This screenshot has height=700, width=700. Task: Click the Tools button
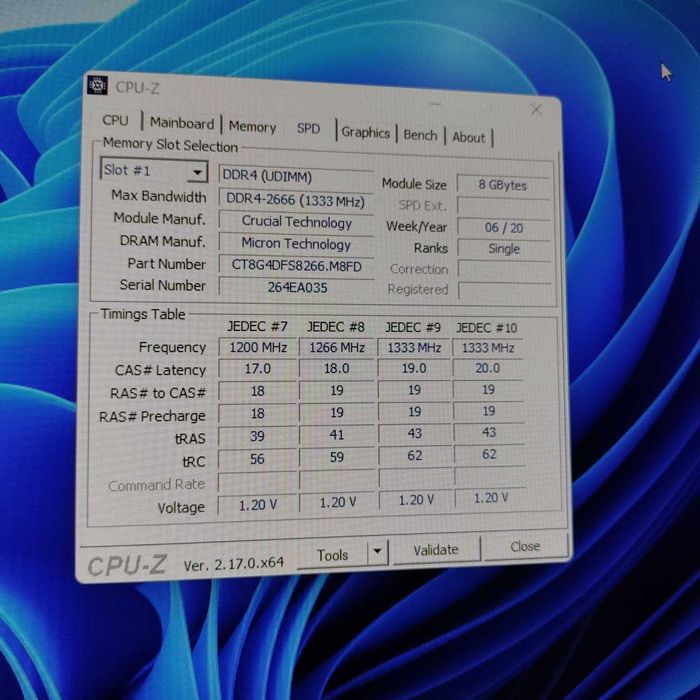click(x=332, y=555)
